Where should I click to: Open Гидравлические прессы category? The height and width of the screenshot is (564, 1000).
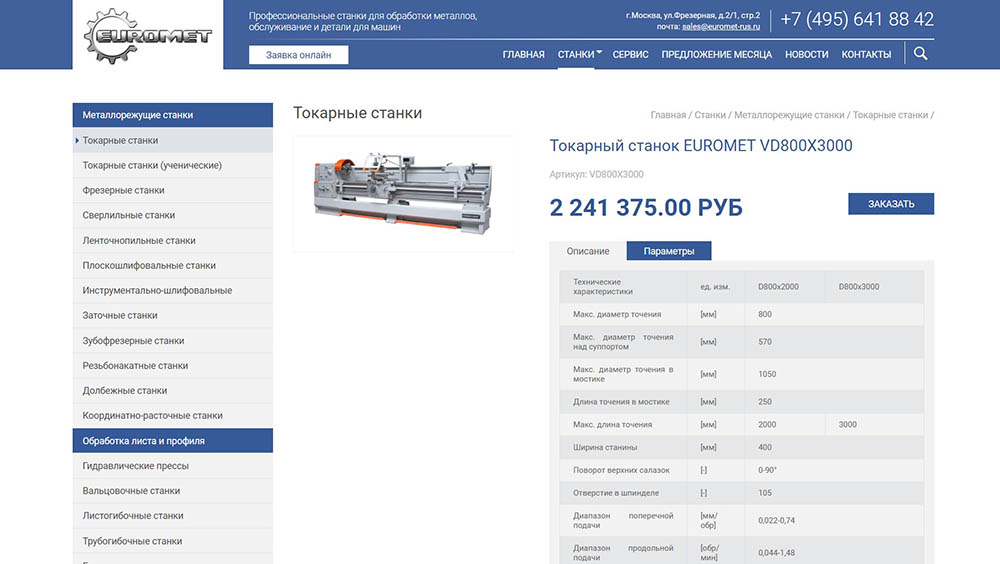pos(173,466)
